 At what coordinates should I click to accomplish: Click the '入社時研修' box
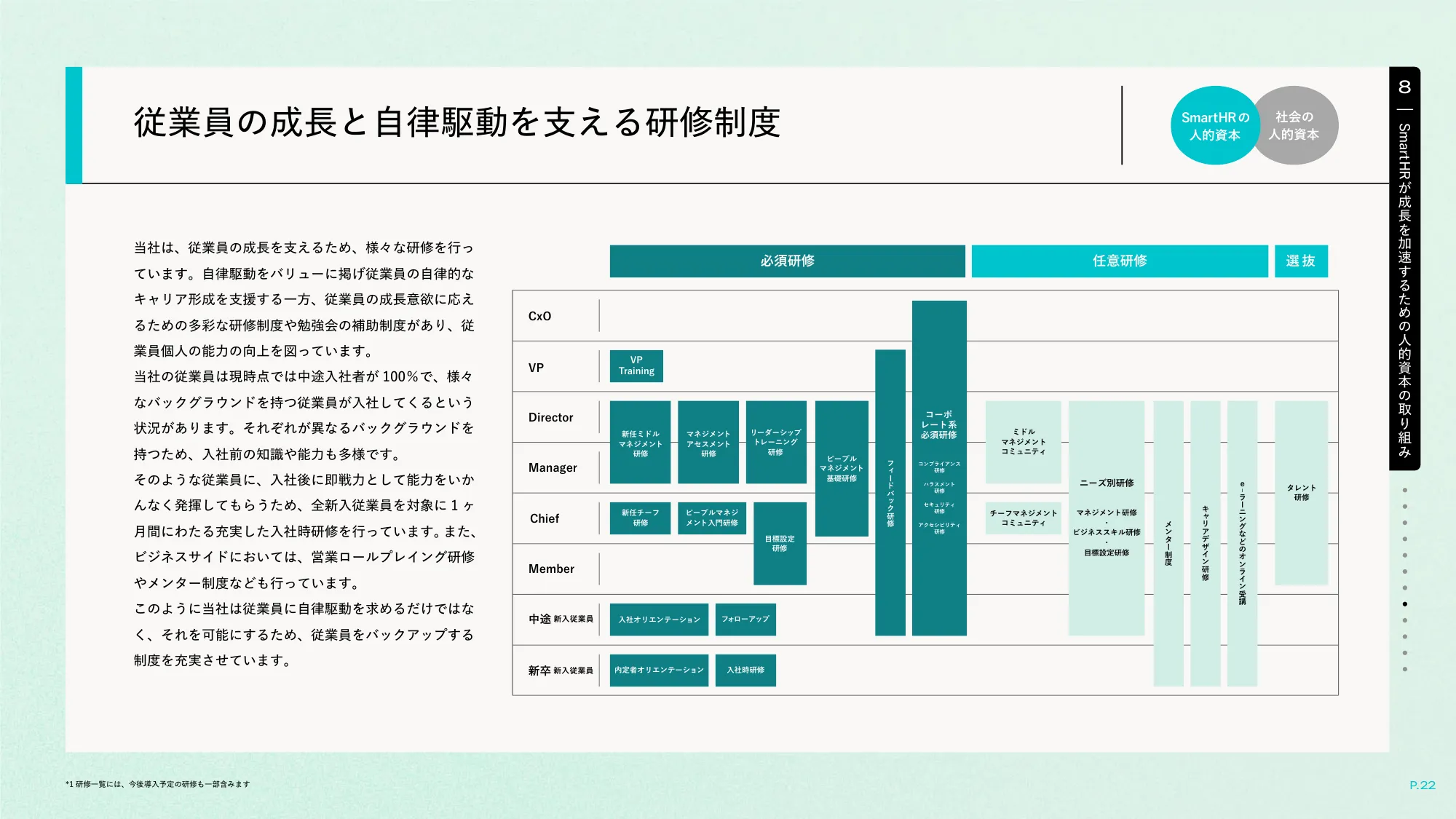point(745,670)
